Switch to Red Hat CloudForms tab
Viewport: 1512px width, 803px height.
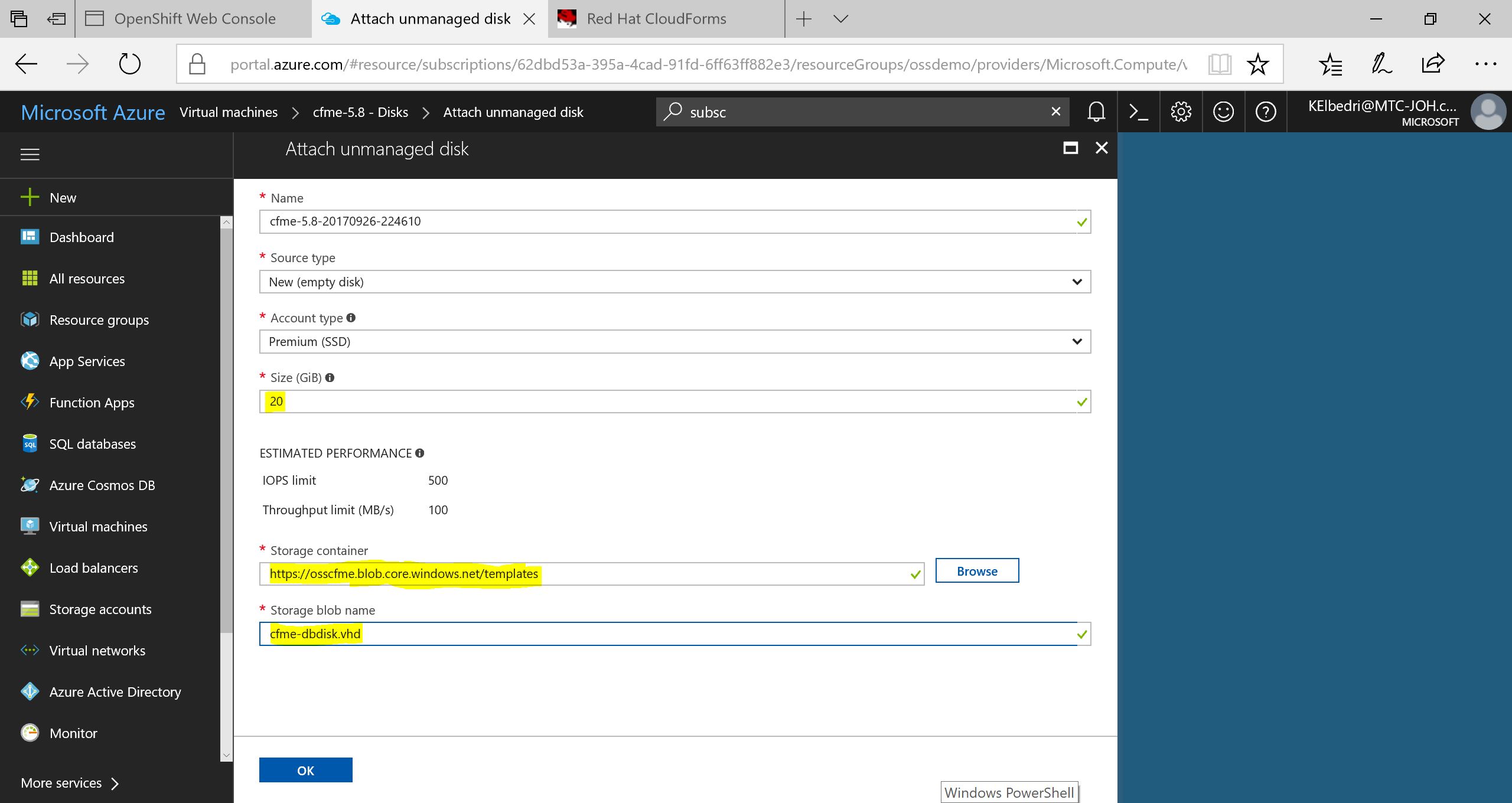click(656, 19)
